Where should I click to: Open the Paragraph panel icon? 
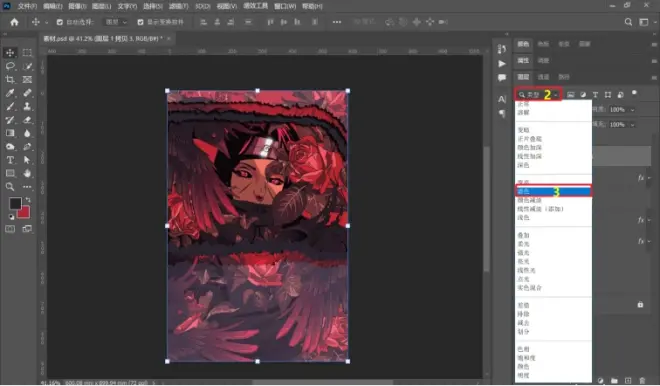tap(502, 113)
